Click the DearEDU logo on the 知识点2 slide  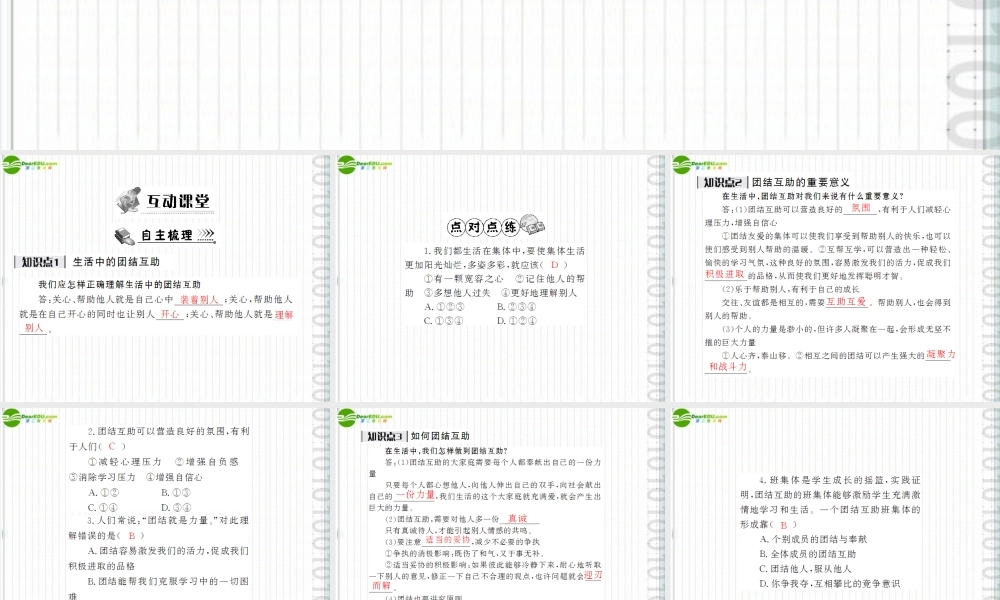[700, 165]
